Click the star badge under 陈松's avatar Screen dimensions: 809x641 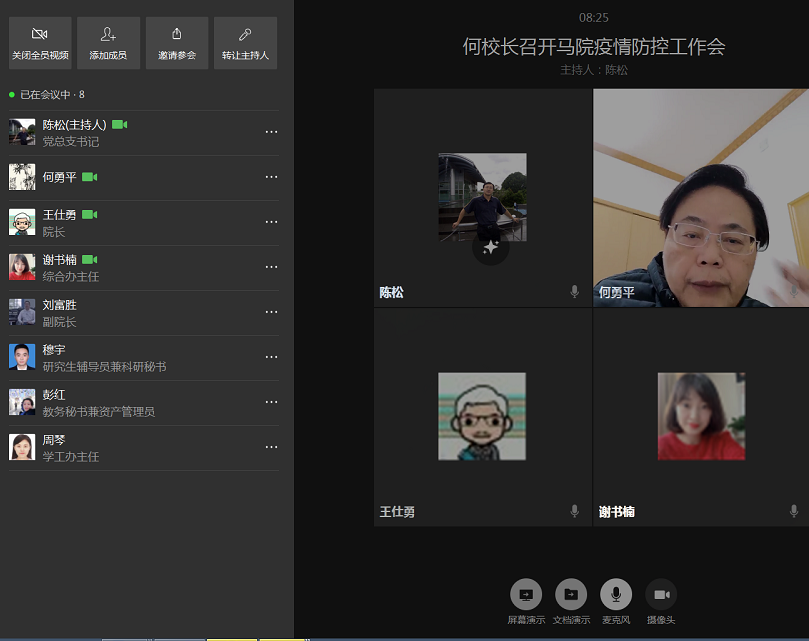coord(490,246)
